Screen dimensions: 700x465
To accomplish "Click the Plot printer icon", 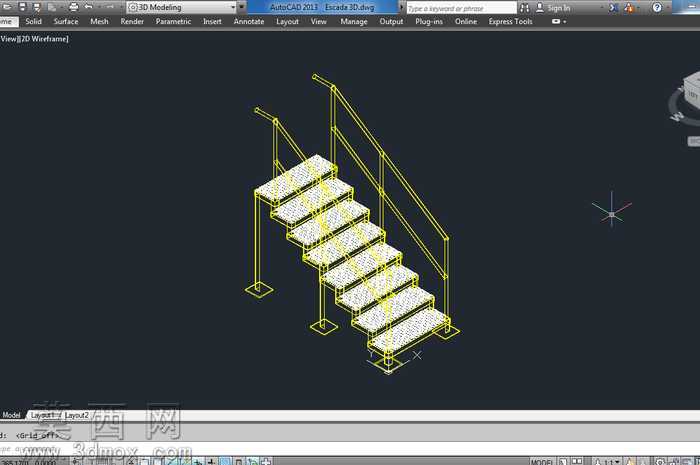I will coord(74,7).
